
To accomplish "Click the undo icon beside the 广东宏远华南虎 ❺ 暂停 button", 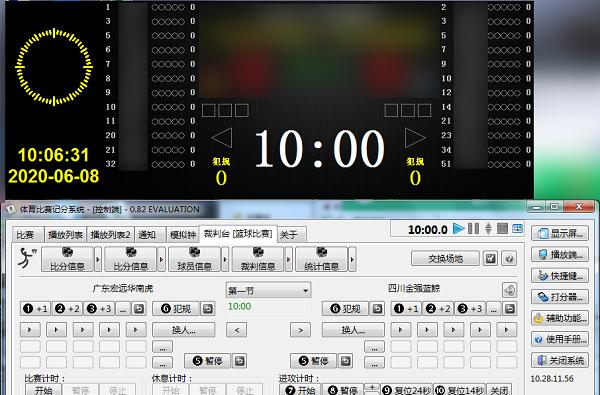I will [240, 361].
